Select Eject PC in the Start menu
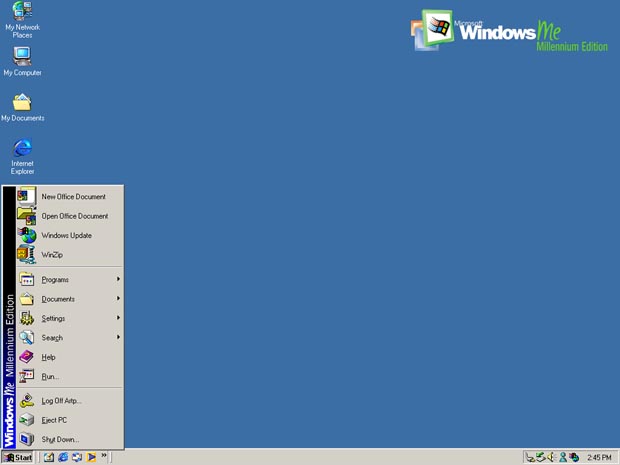Image resolution: width=620 pixels, height=465 pixels. tap(70, 420)
